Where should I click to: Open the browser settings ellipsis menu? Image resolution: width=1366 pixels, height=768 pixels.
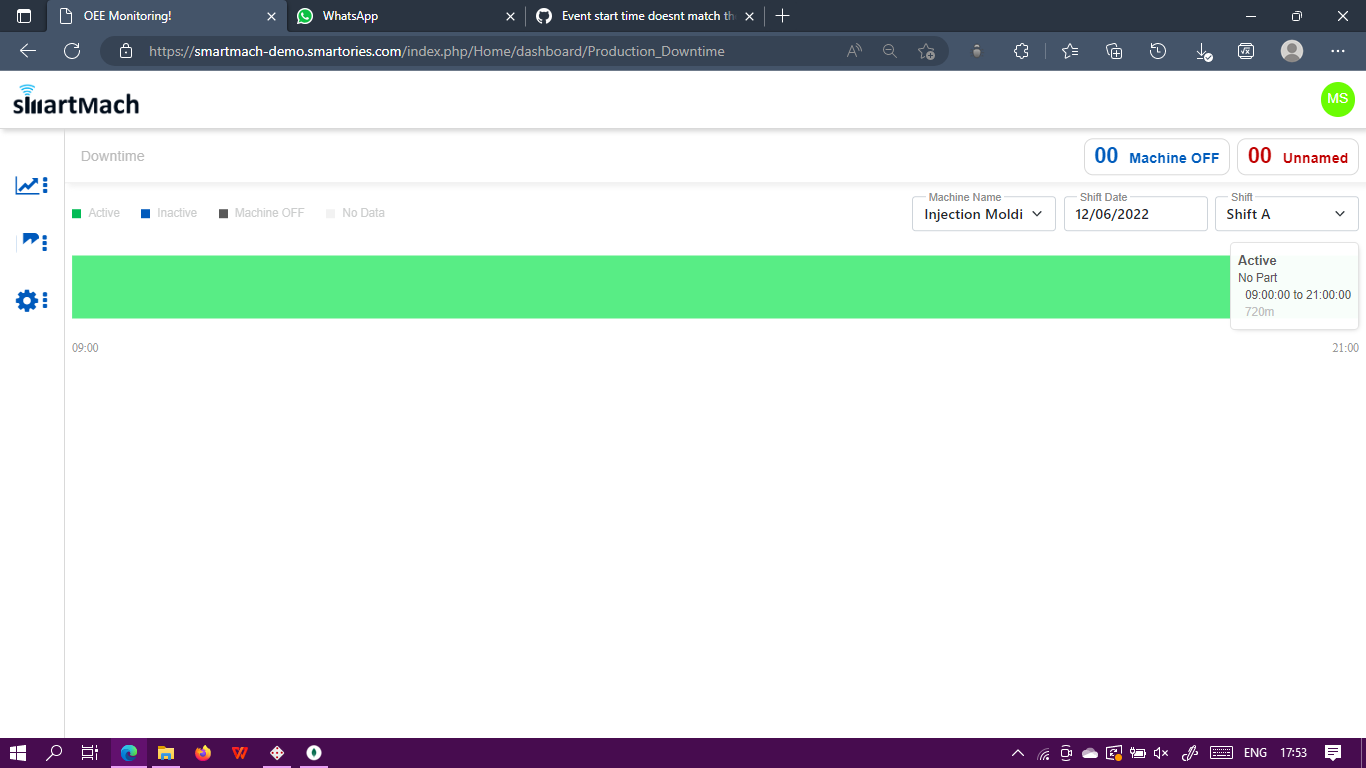pyautogui.click(x=1337, y=51)
